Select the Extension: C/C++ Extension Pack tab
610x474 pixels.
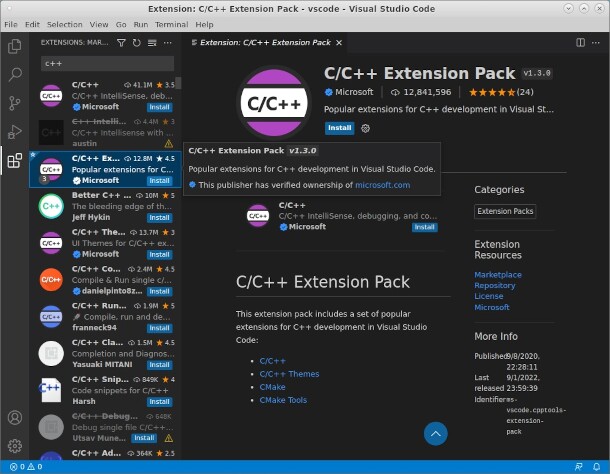[265, 42]
